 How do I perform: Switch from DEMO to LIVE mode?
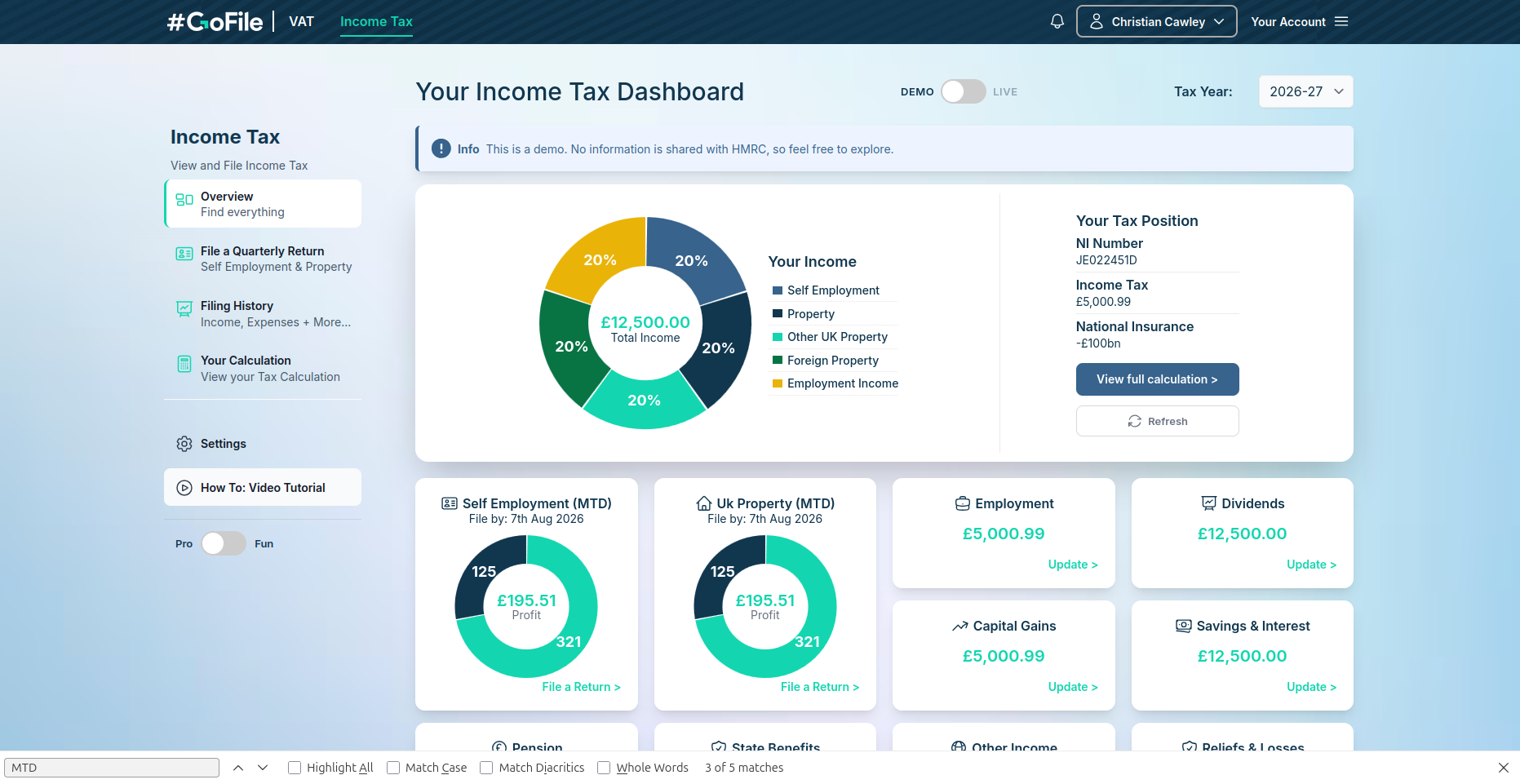click(963, 91)
